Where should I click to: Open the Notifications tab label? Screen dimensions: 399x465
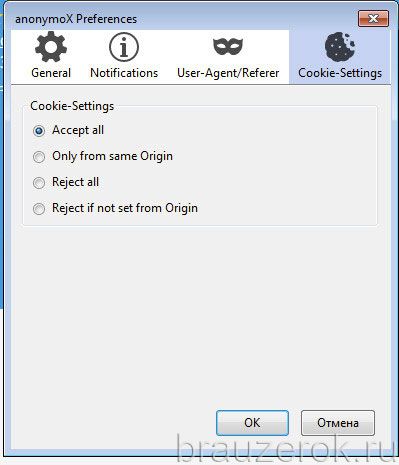click(124, 73)
